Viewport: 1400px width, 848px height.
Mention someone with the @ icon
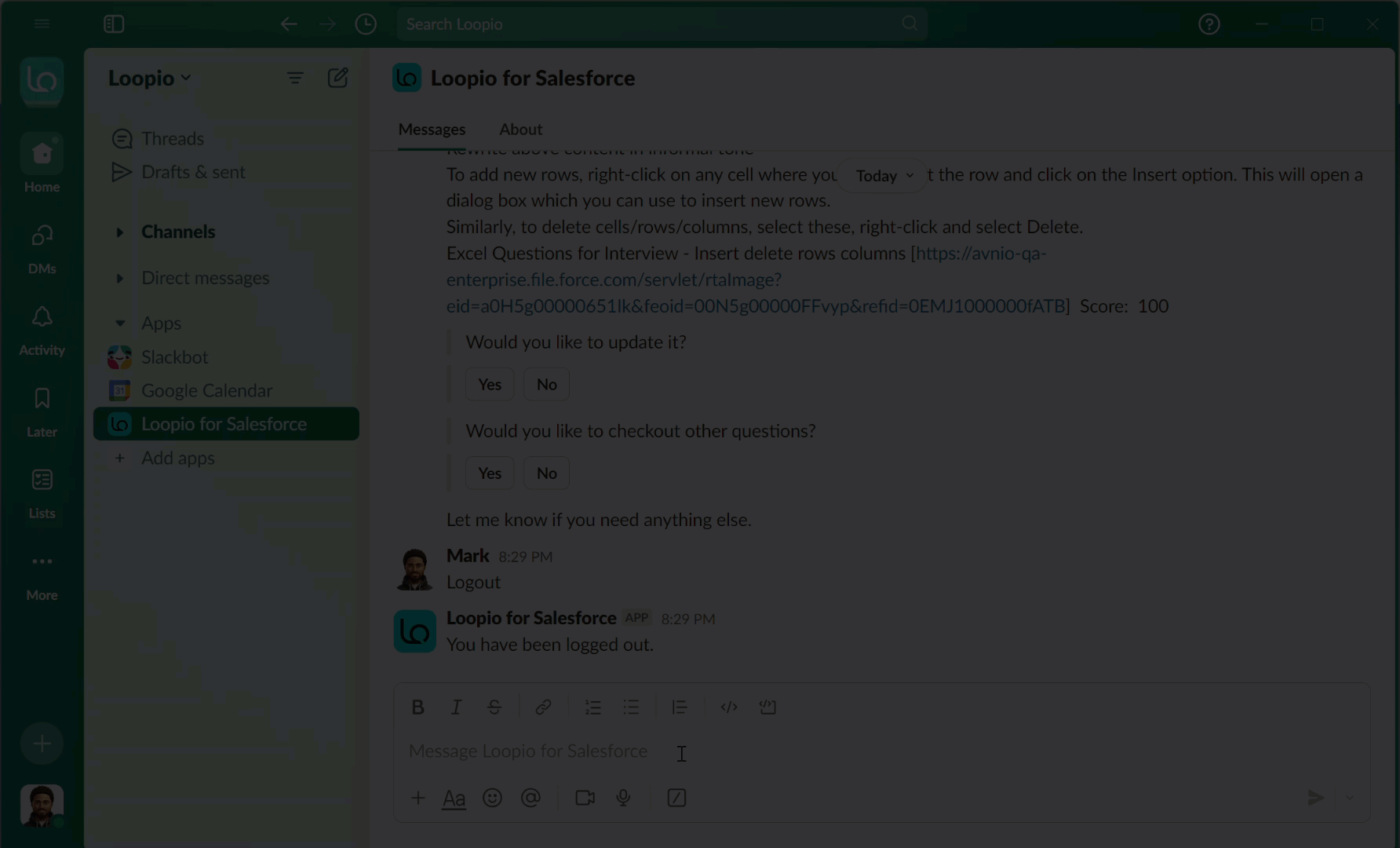(x=531, y=798)
